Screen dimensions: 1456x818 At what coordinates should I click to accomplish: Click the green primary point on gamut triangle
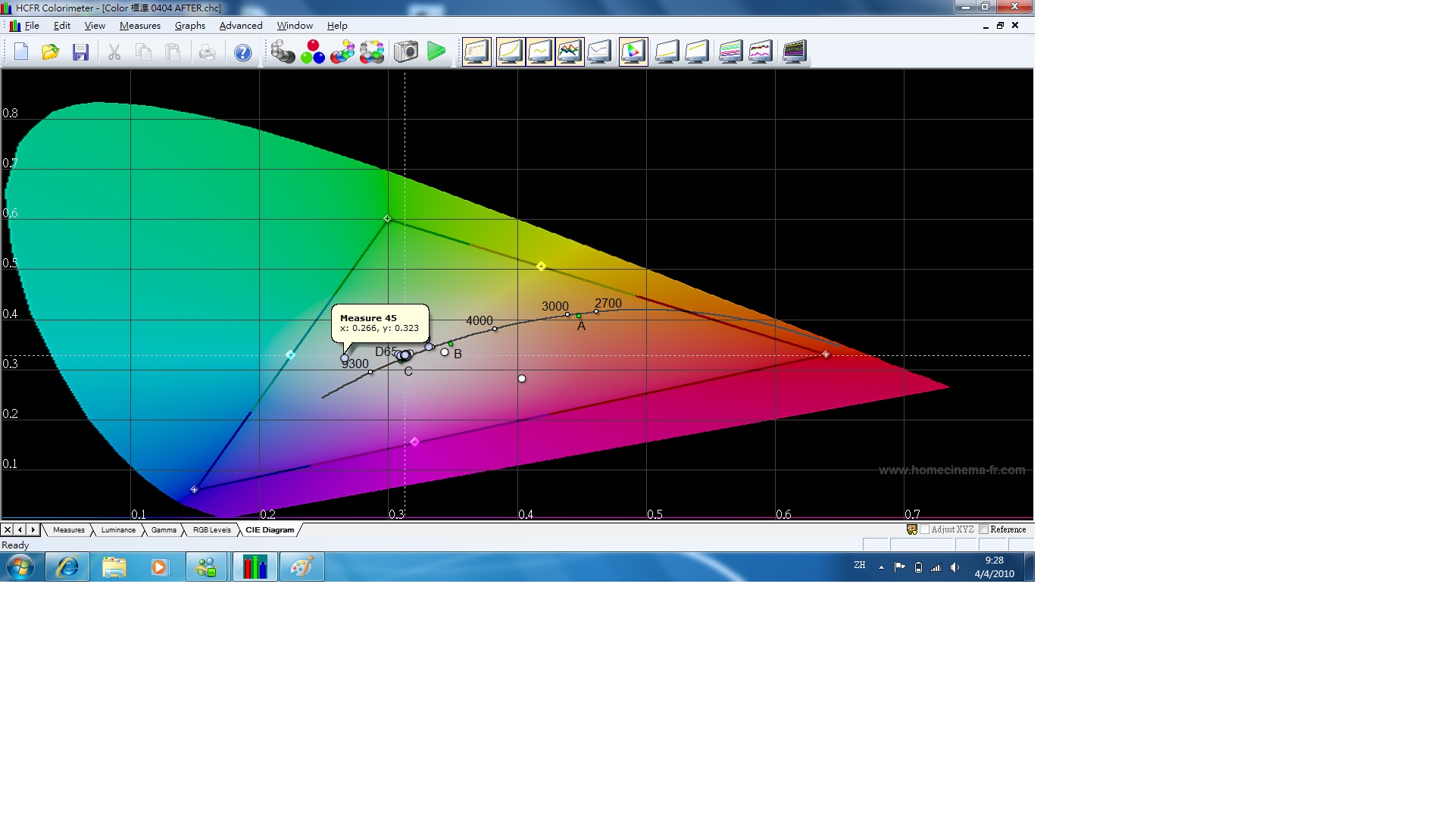coord(387,219)
